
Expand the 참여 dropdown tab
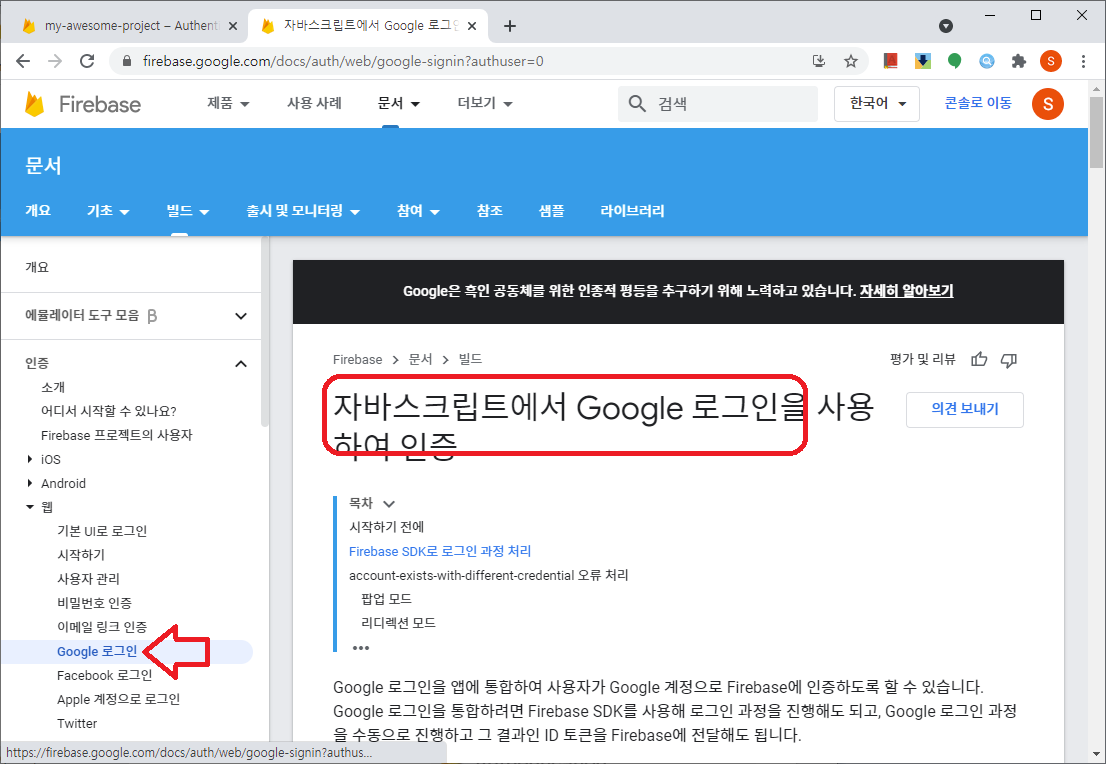(x=418, y=211)
